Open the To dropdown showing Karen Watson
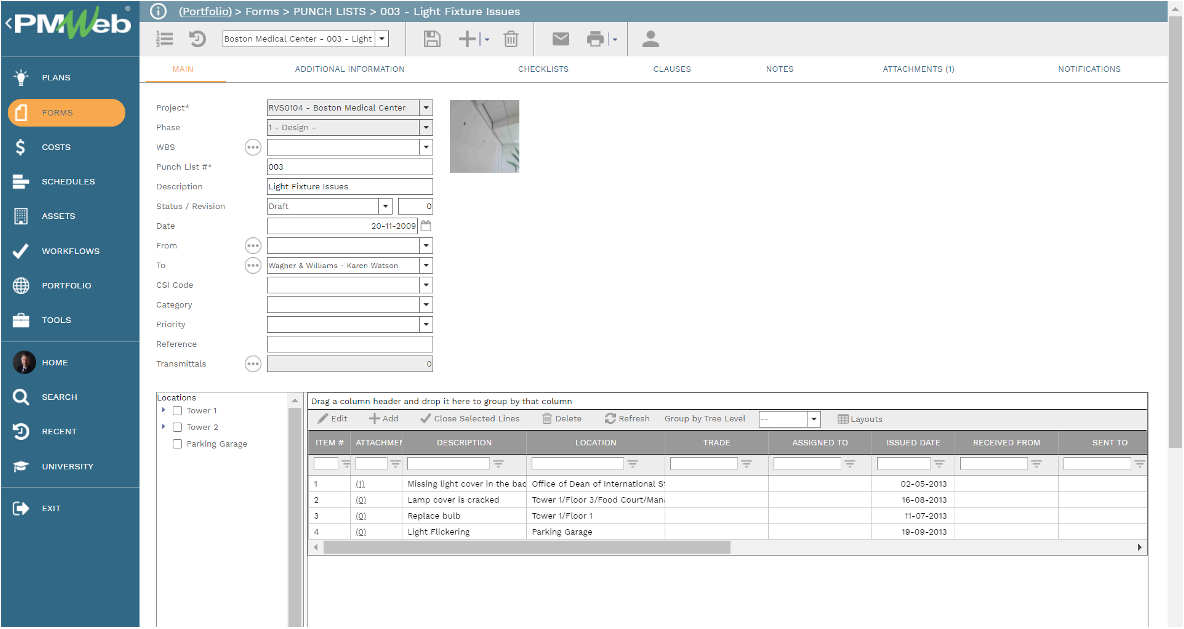 (x=426, y=265)
